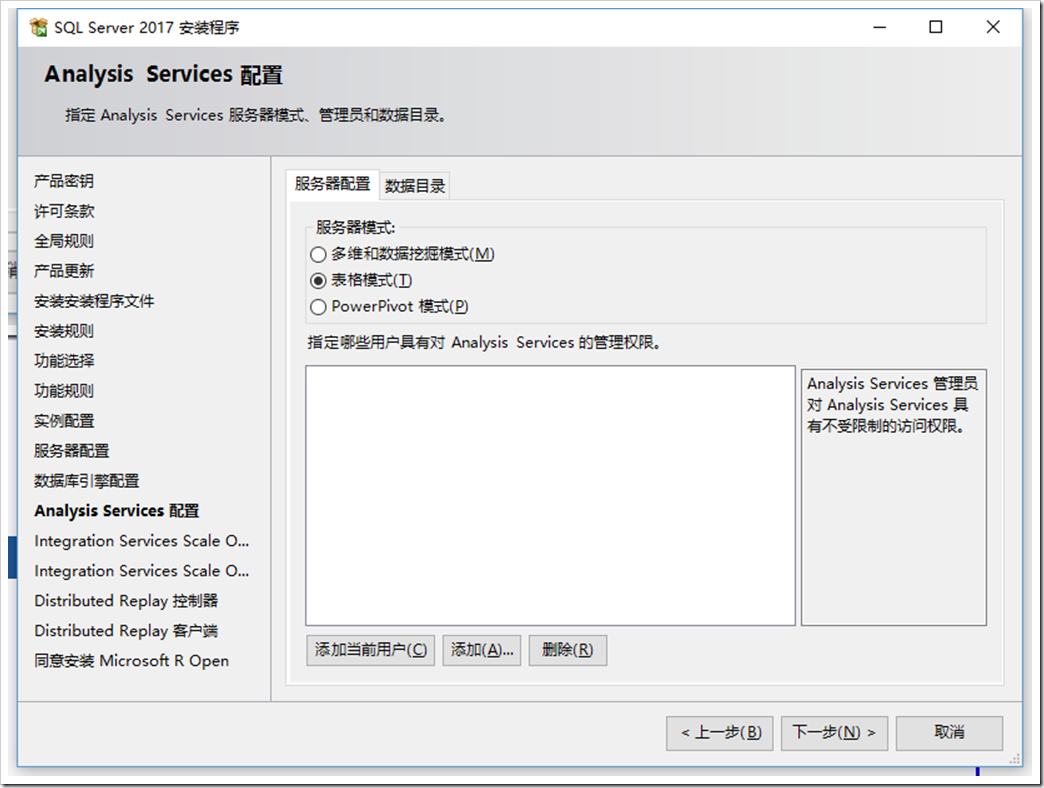Close the SQL Server 2017 installer window

993,27
